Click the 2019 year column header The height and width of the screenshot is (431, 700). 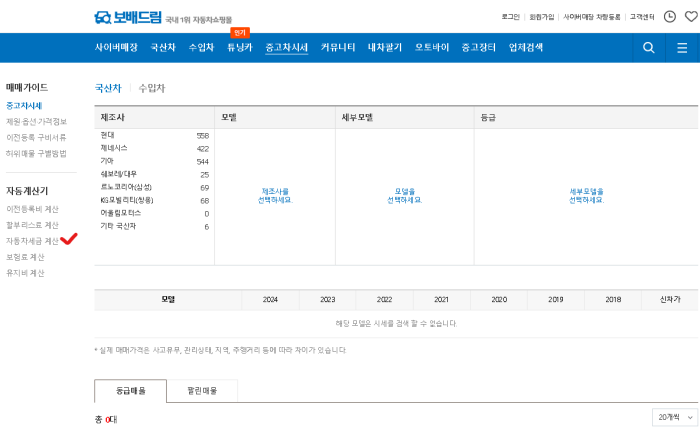(556, 300)
